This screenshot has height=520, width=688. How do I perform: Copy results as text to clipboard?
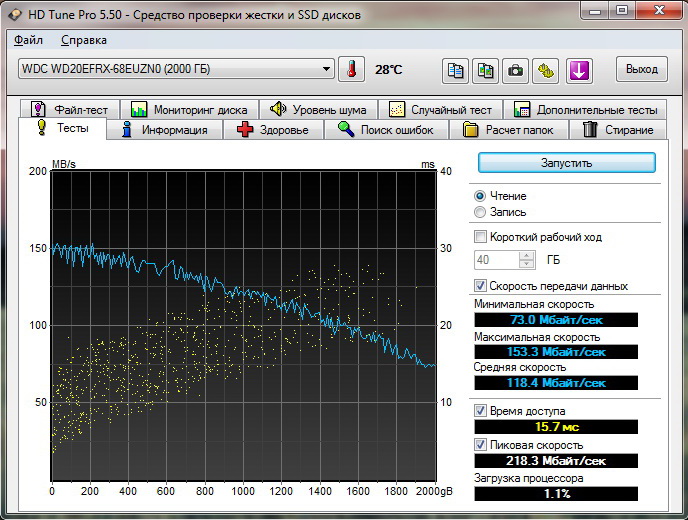455,70
